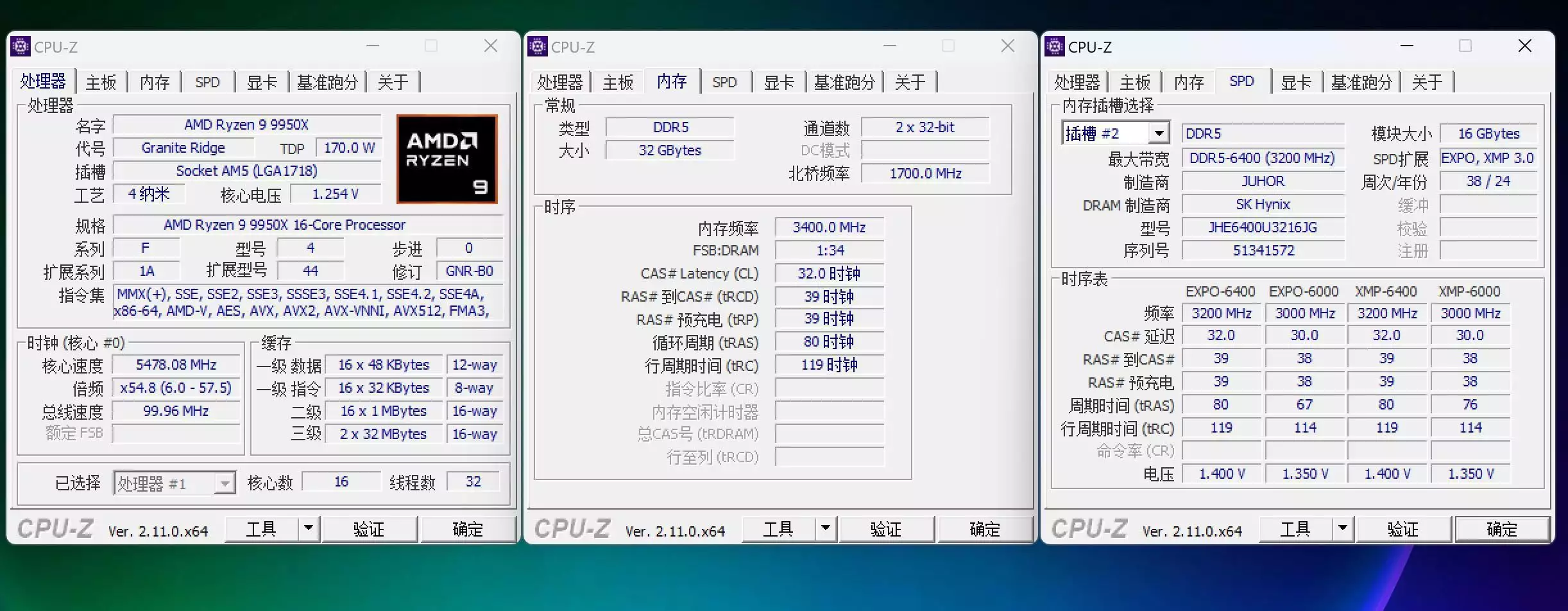Open 主板 tab in middle CPU-Z window
Image resolution: width=1568 pixels, height=611 pixels.
pyautogui.click(x=618, y=82)
